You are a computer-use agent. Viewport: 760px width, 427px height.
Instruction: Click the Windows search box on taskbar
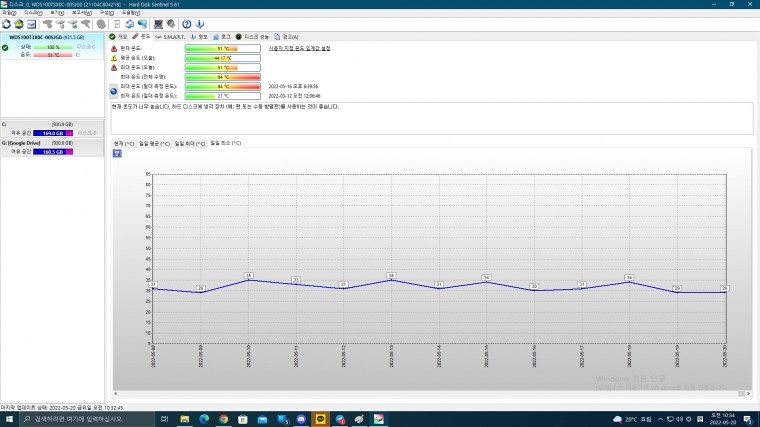[86, 419]
